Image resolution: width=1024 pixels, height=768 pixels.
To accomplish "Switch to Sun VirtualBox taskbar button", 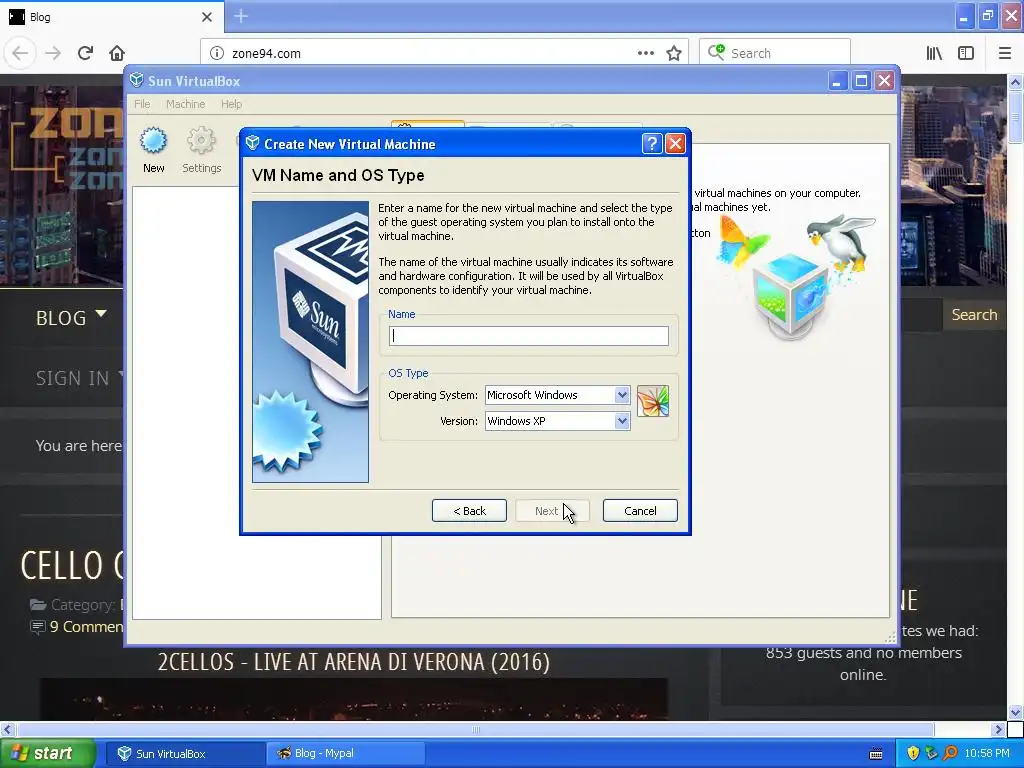I will 185,754.
